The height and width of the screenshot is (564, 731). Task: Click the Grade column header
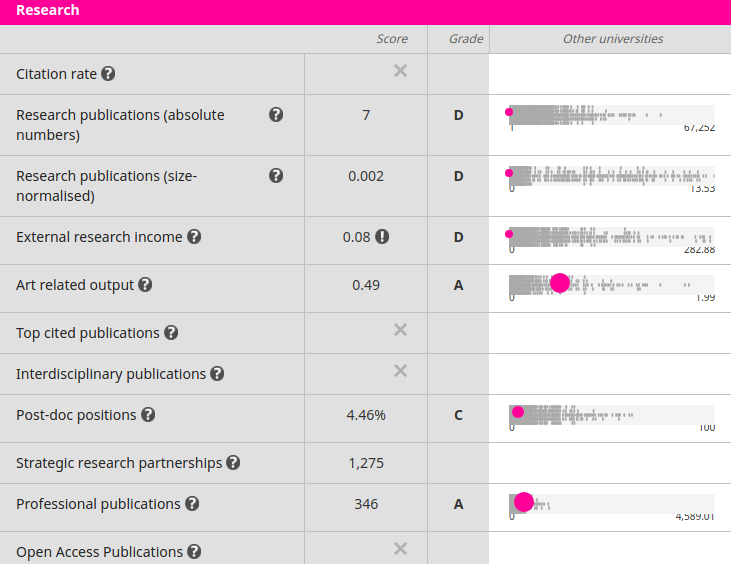click(x=466, y=39)
